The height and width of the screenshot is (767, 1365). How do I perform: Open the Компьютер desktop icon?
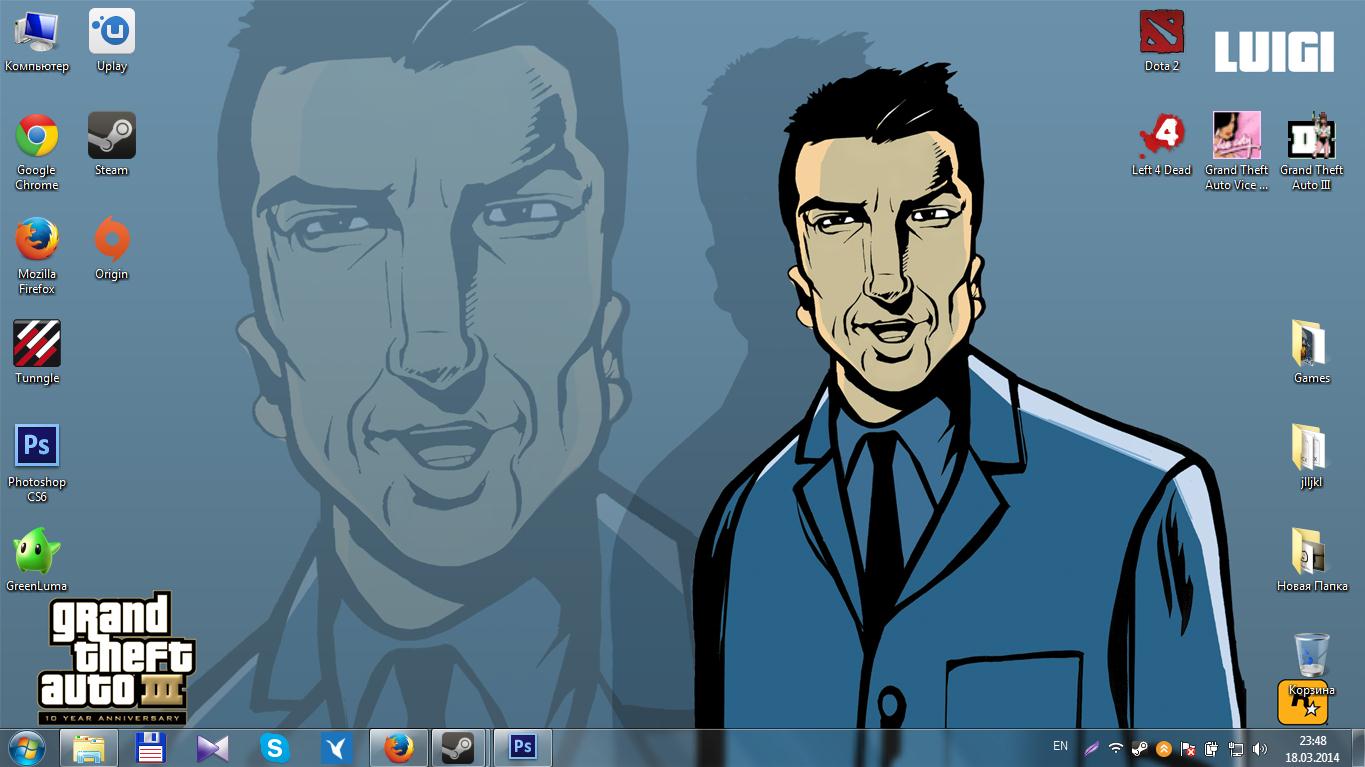(x=37, y=41)
